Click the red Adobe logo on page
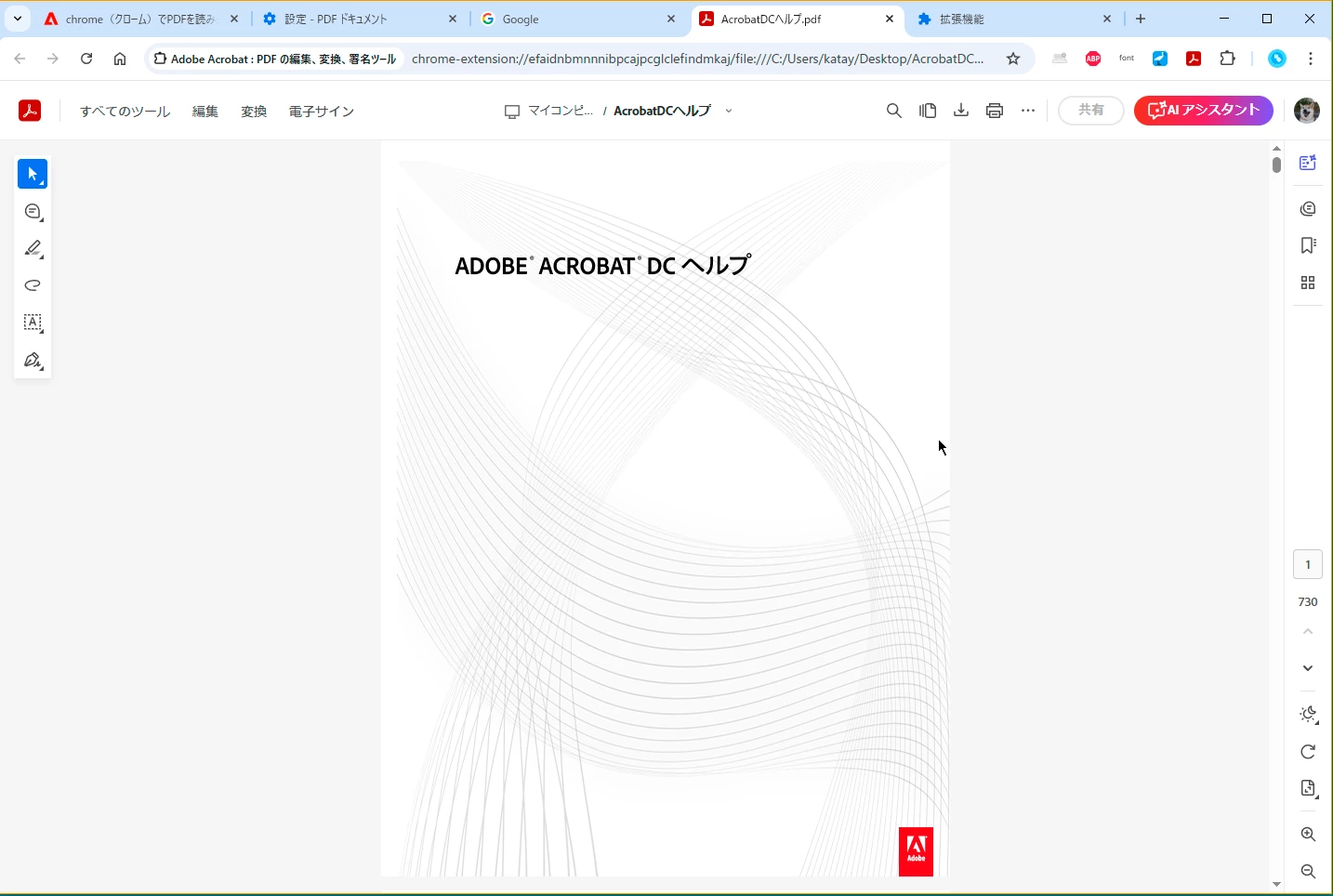The width and height of the screenshot is (1333, 896). [916, 851]
